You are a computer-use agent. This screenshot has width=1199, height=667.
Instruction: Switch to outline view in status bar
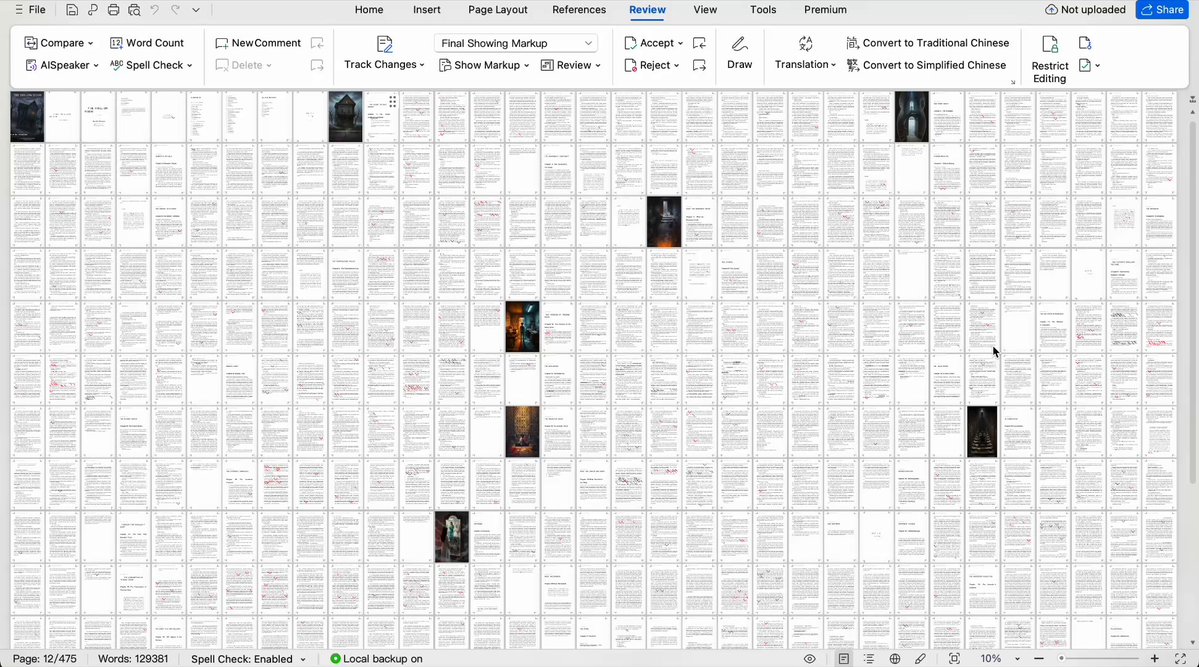coord(869,659)
